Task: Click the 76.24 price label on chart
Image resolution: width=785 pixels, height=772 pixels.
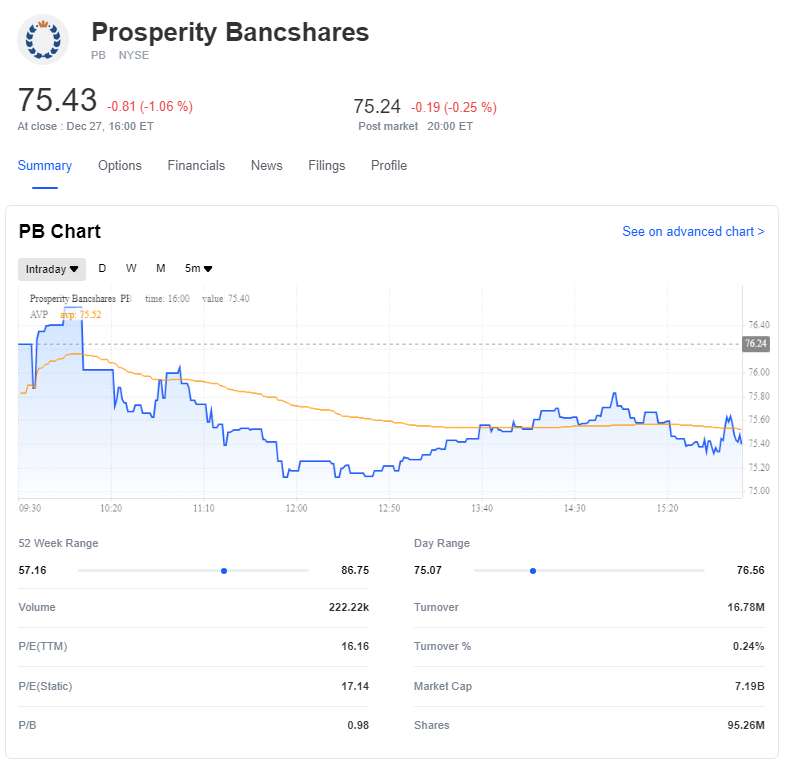Action: click(x=756, y=344)
